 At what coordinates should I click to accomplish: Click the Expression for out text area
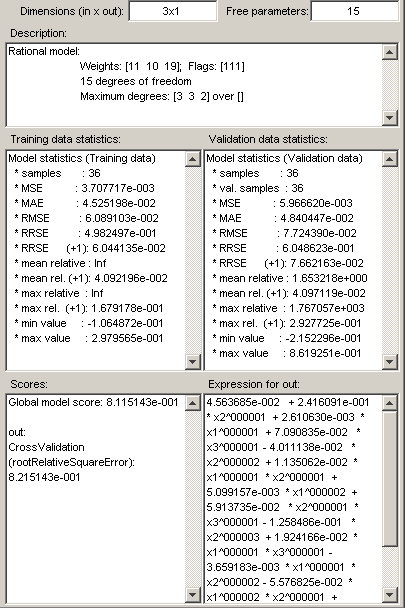(x=293, y=499)
